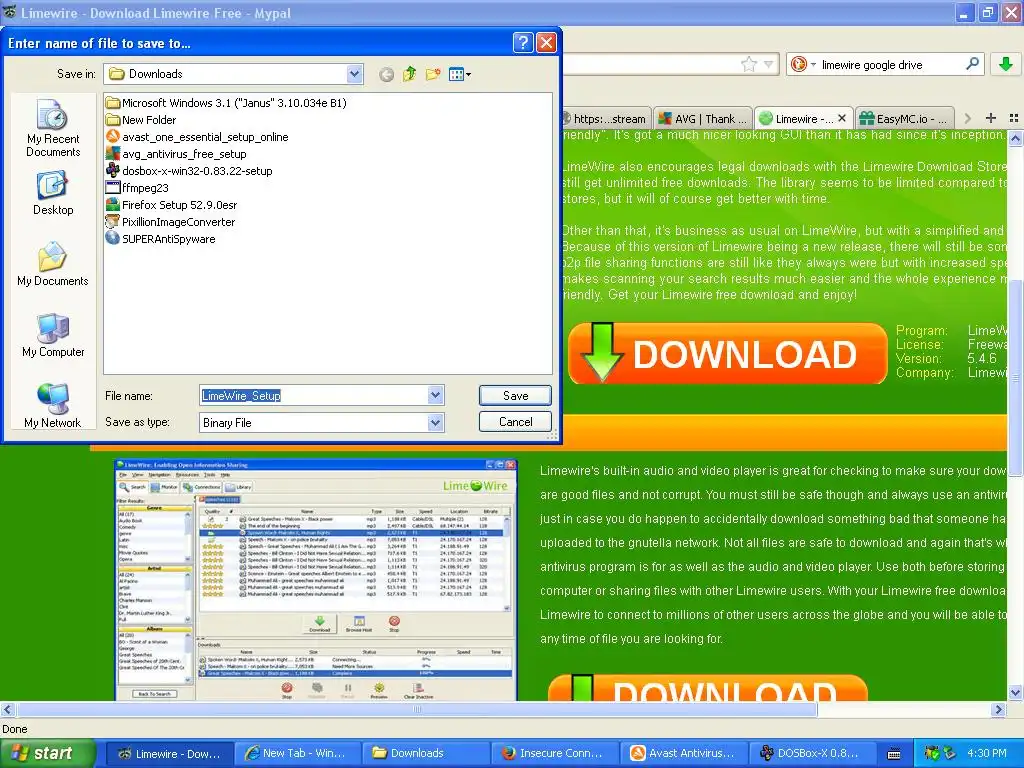This screenshot has height=768, width=1024.
Task: Open address bar history dropdown in Mypal
Action: pyautogui.click(x=769, y=64)
